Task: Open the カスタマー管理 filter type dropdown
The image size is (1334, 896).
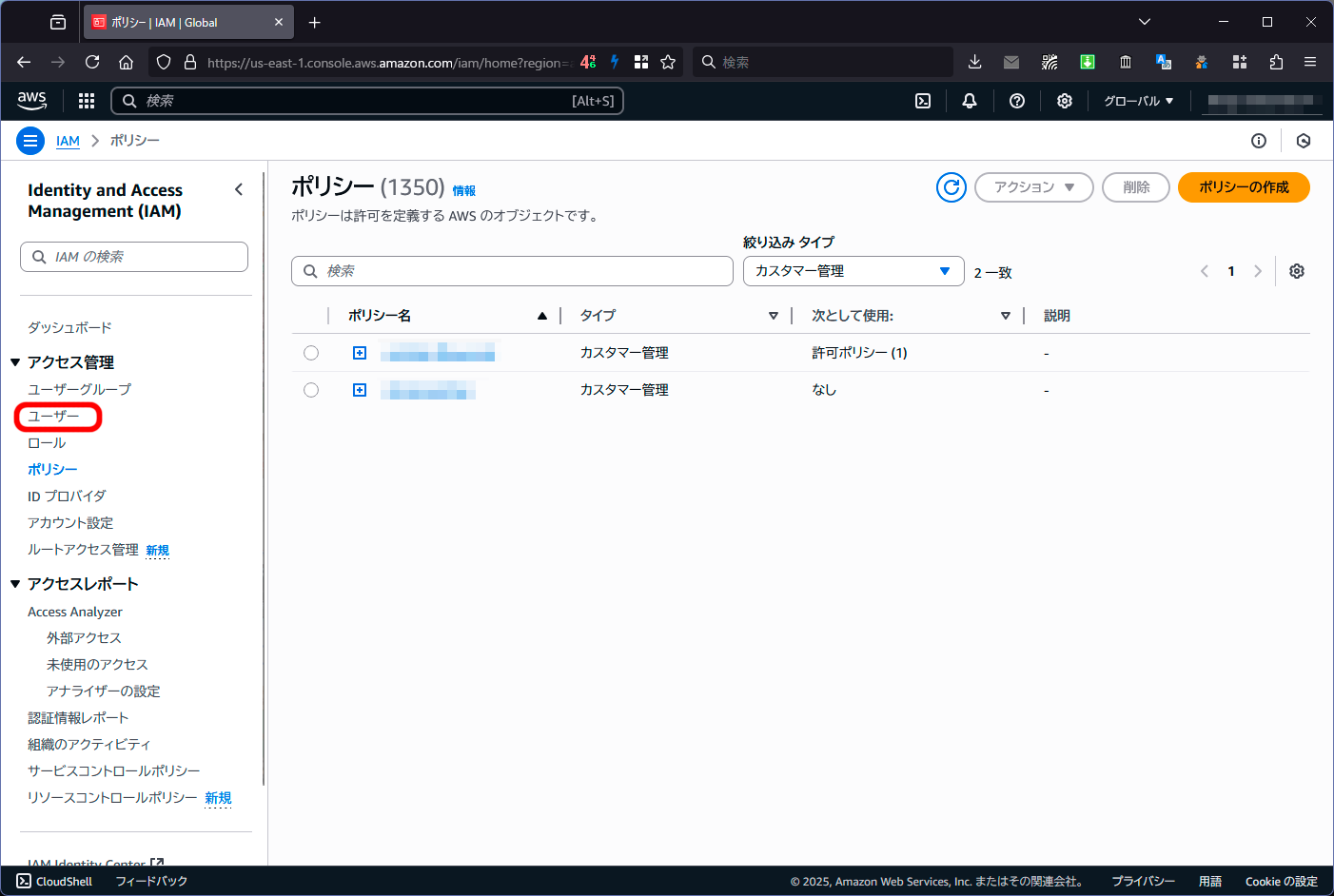Action: click(x=853, y=271)
